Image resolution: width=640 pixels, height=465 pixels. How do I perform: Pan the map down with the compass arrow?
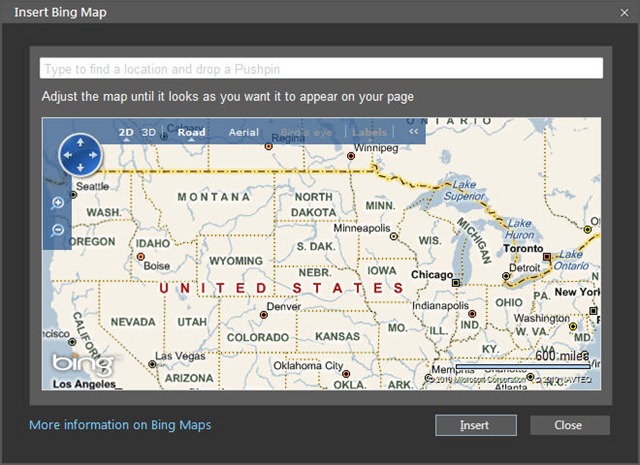[x=80, y=168]
